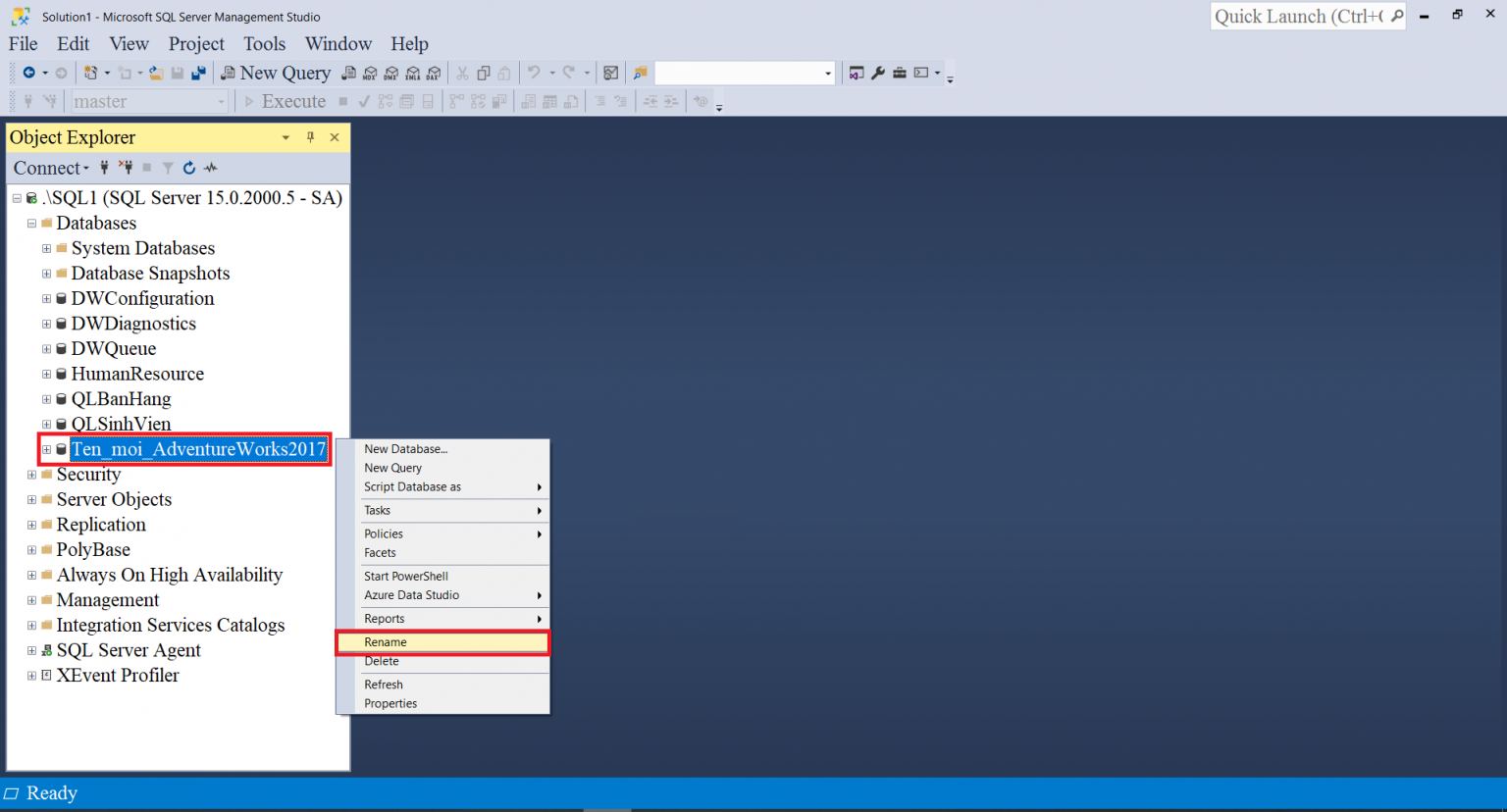Click the wrench Properties icon in top toolbar
The height and width of the screenshot is (812, 1507).
pyautogui.click(x=878, y=74)
